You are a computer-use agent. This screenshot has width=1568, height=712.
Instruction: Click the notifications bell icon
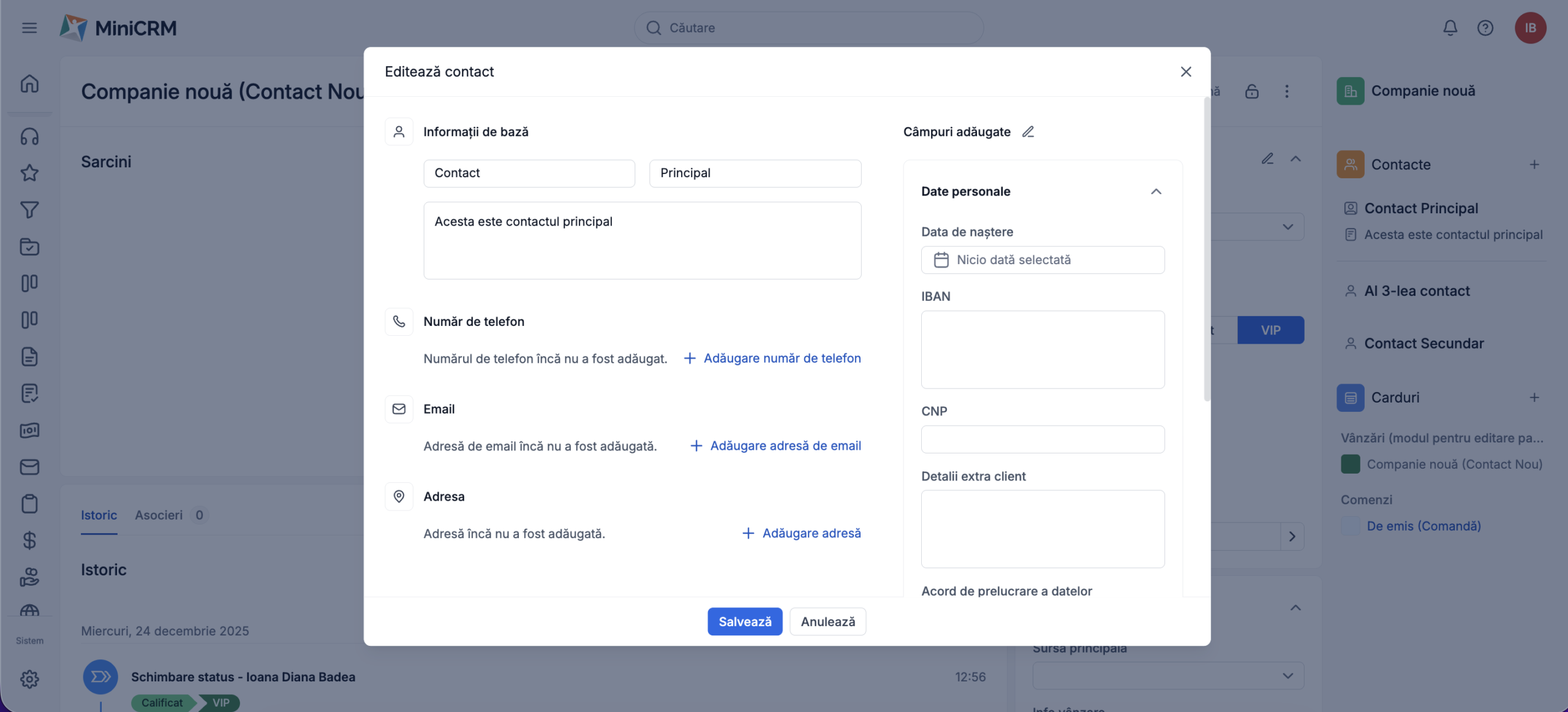(1450, 28)
